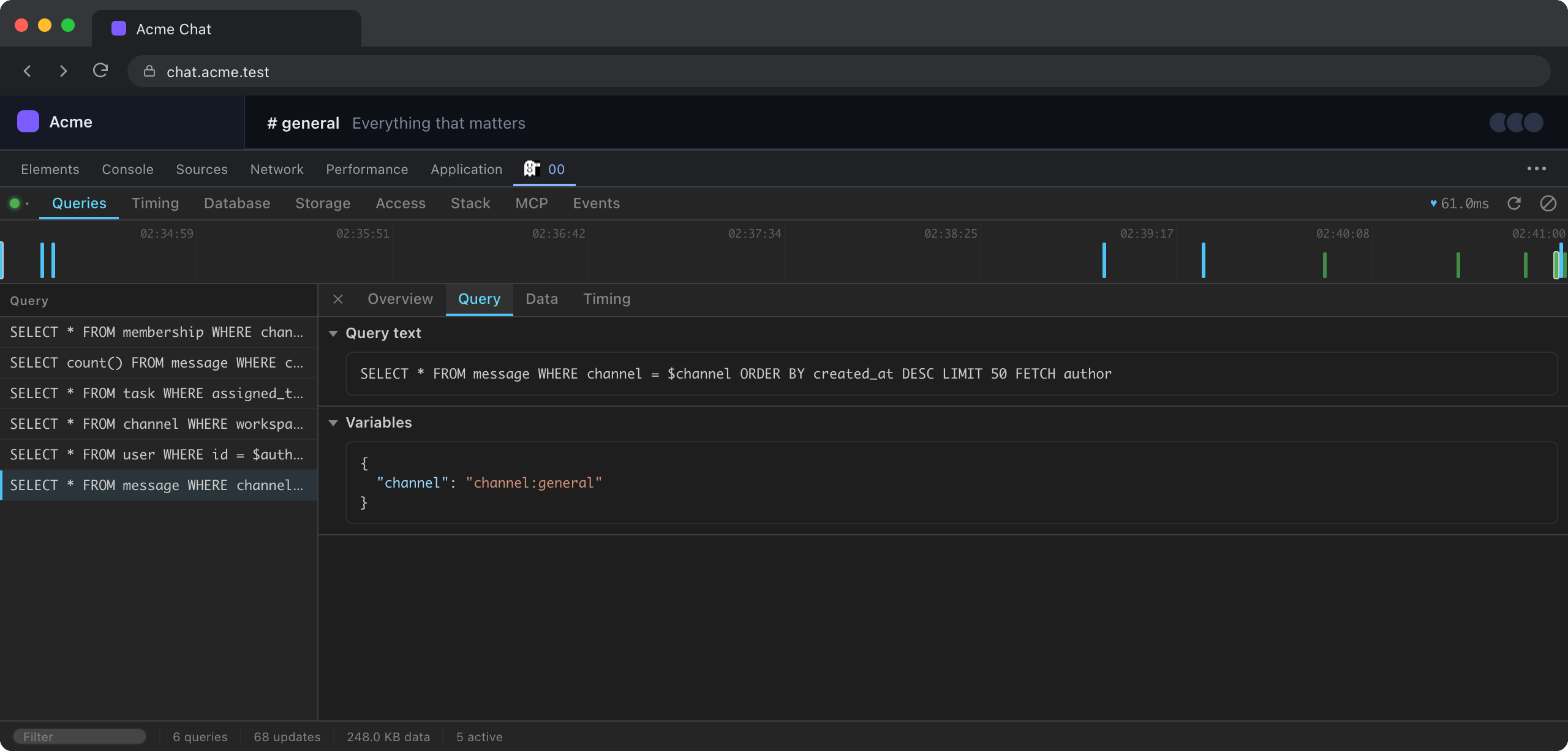The height and width of the screenshot is (751, 1568).
Task: Open the Overview detail tab
Action: pos(400,299)
